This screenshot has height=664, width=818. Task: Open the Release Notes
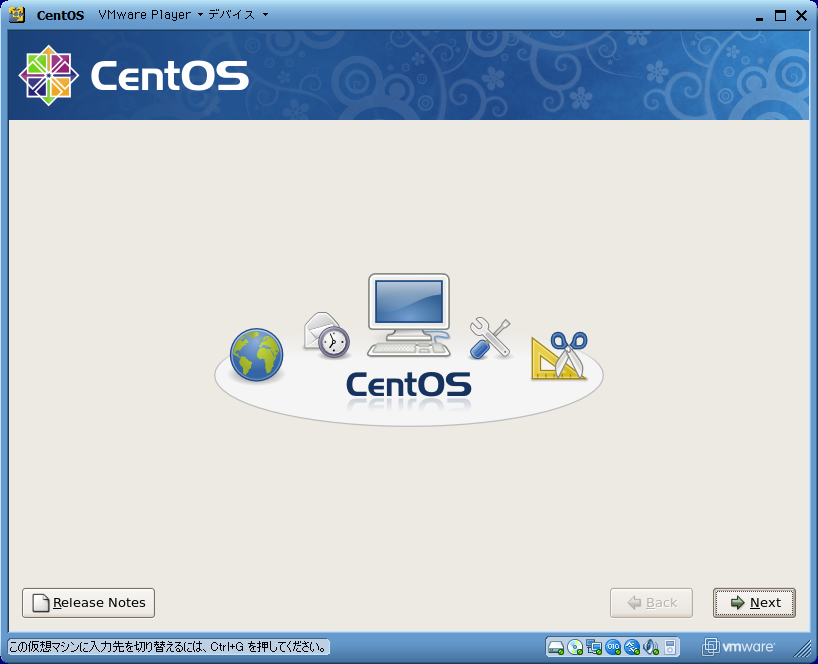point(88,603)
